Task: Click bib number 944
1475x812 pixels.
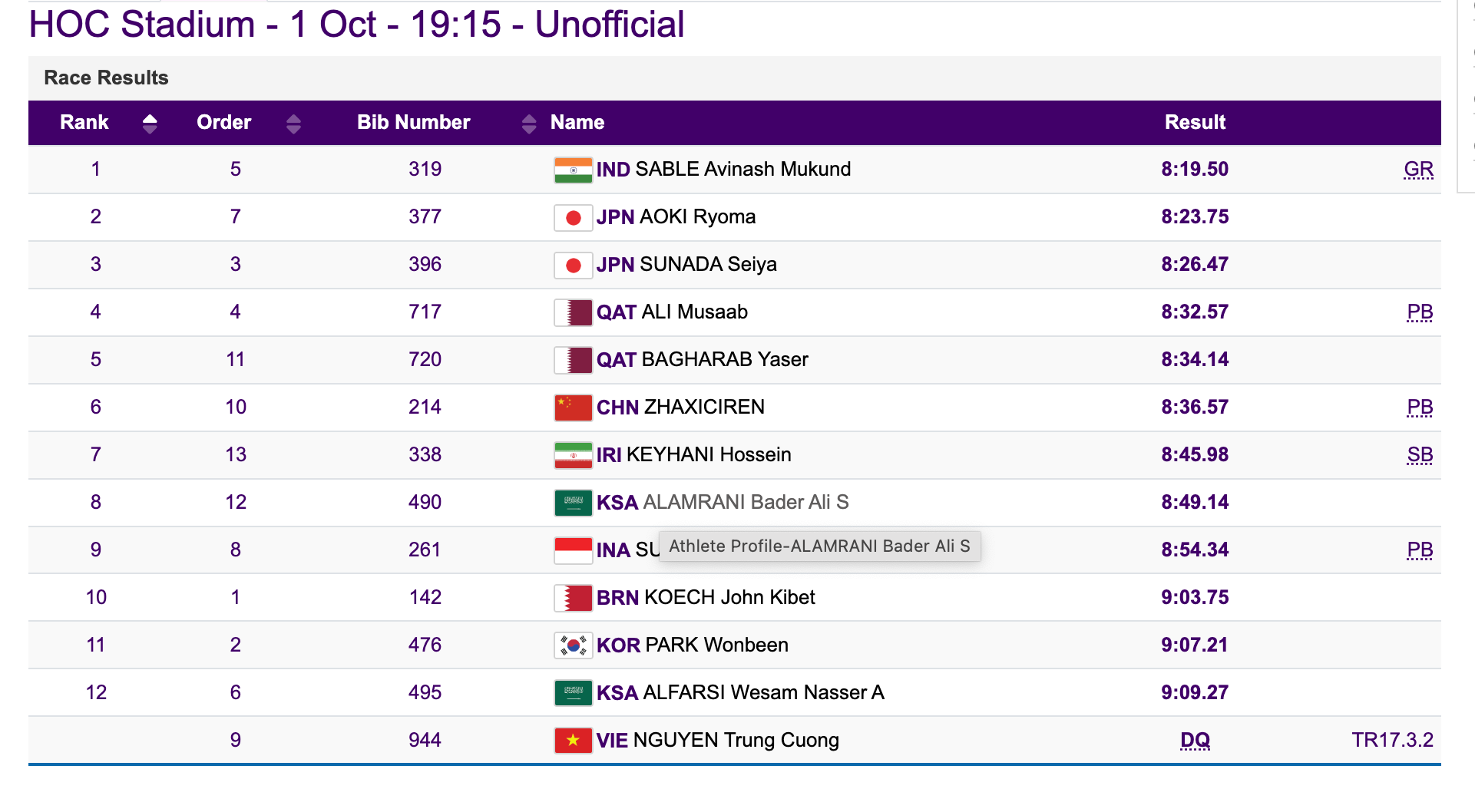Action: (425, 740)
